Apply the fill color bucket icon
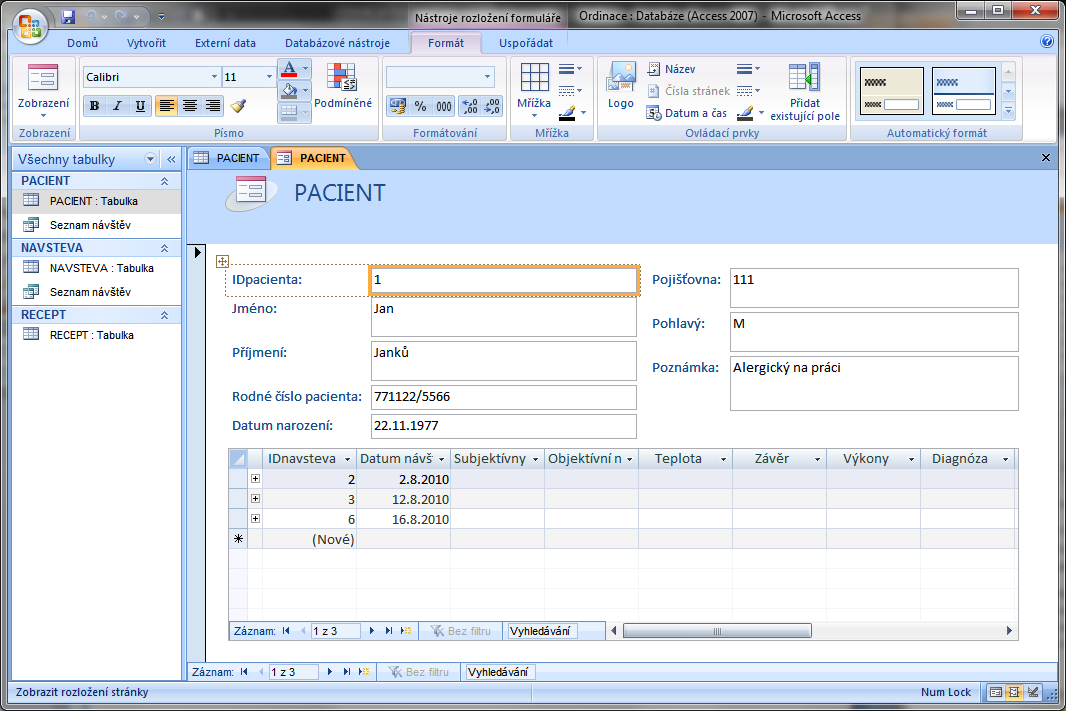The height and width of the screenshot is (711, 1066). [x=289, y=90]
